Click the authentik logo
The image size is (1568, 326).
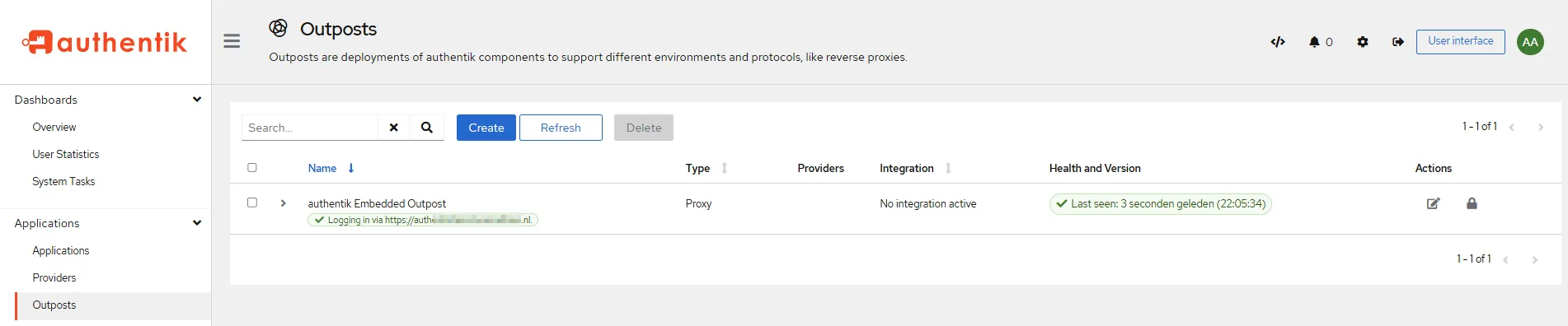(x=105, y=42)
